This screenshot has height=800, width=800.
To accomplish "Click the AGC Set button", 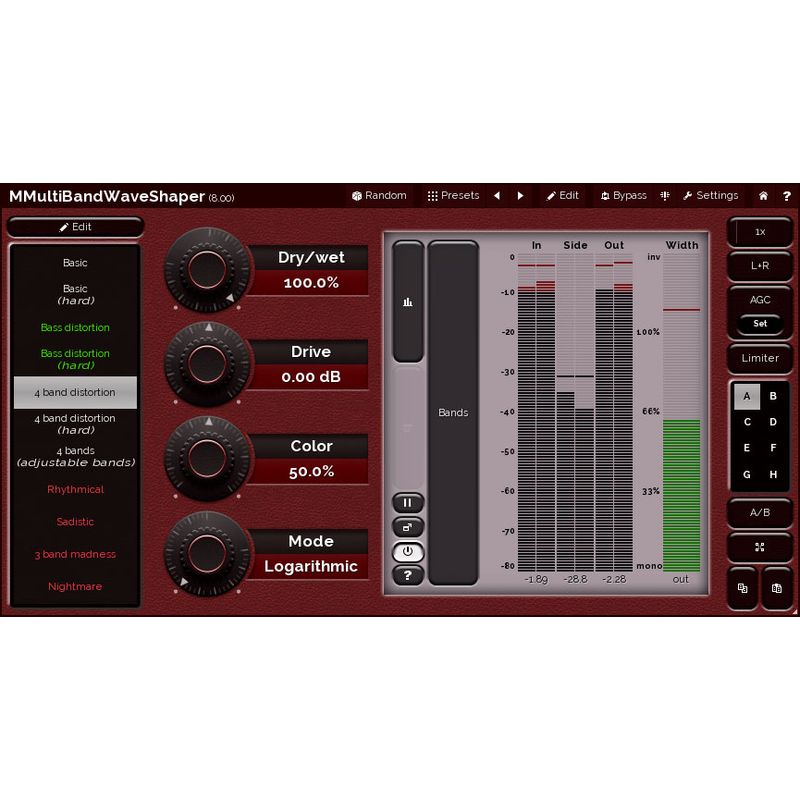I will click(x=760, y=323).
